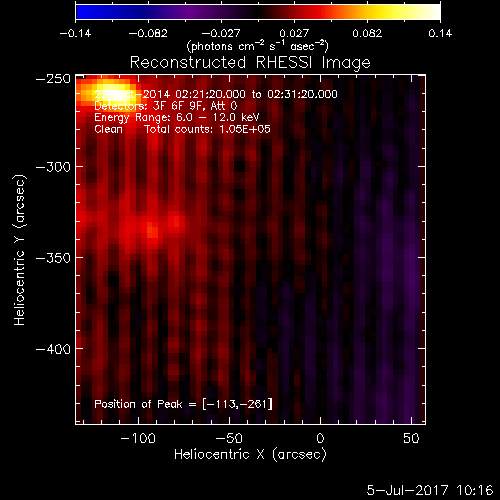Image resolution: width=500 pixels, height=500 pixels.
Task: Click the 'Clean' algorithm label
Action: tap(108, 129)
